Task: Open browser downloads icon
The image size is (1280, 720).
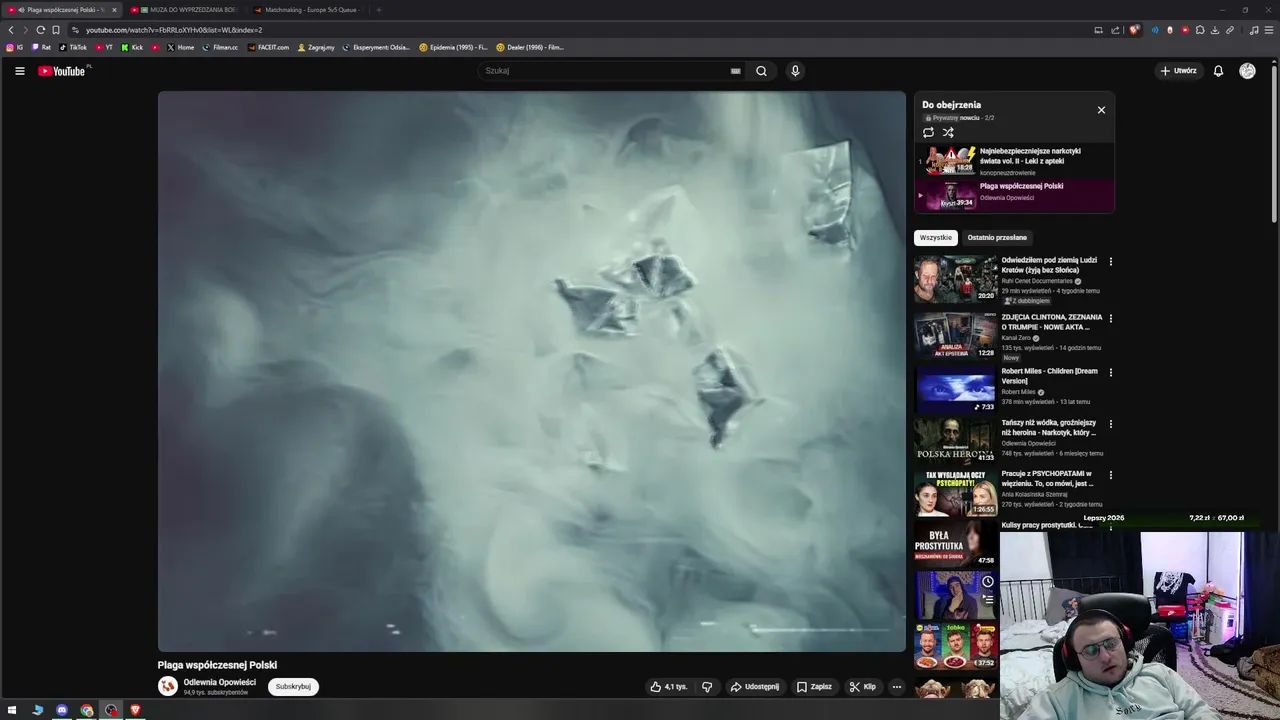Action: 1214,30
